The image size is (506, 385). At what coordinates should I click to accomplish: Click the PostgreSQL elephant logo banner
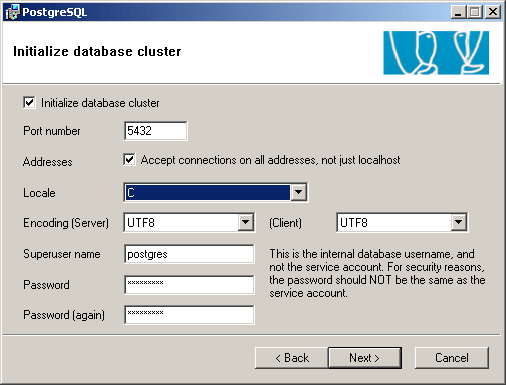(436, 53)
